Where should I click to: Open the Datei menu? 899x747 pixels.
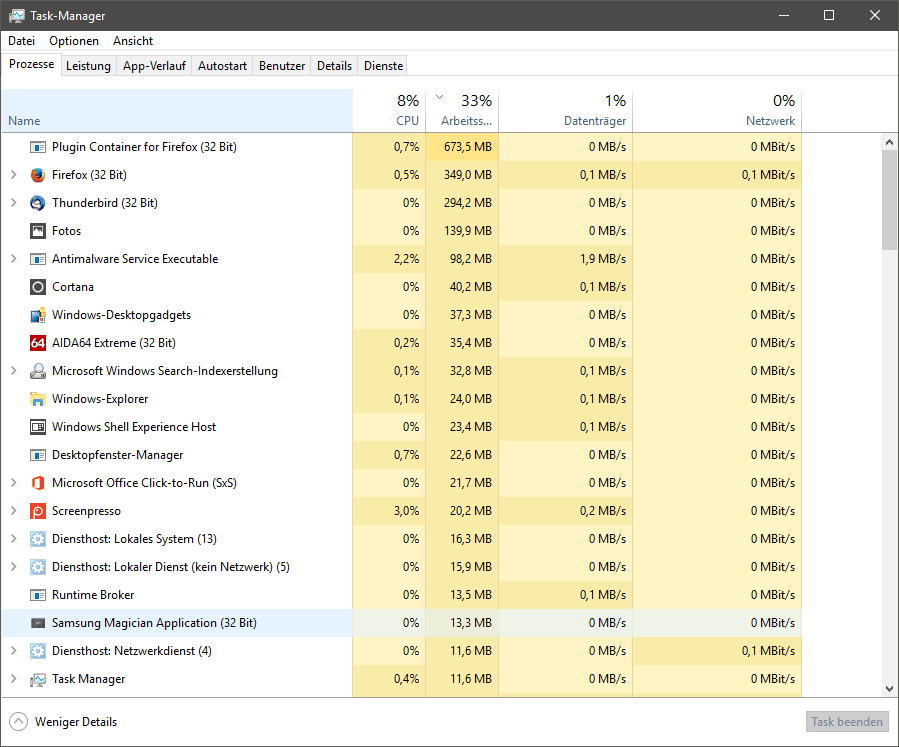pyautogui.click(x=21, y=41)
